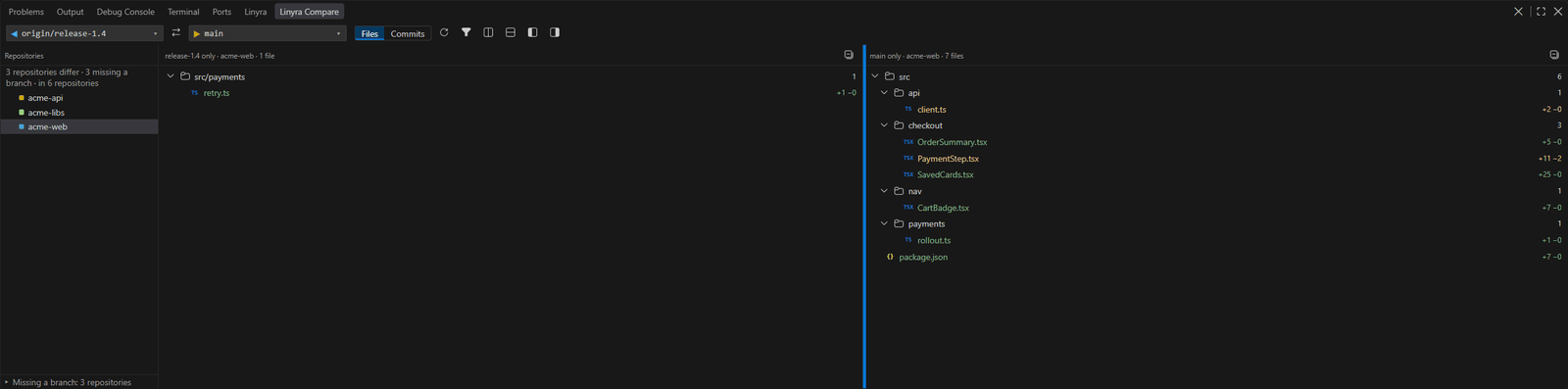Show only the right pane
1568x389 pixels.
coord(555,32)
